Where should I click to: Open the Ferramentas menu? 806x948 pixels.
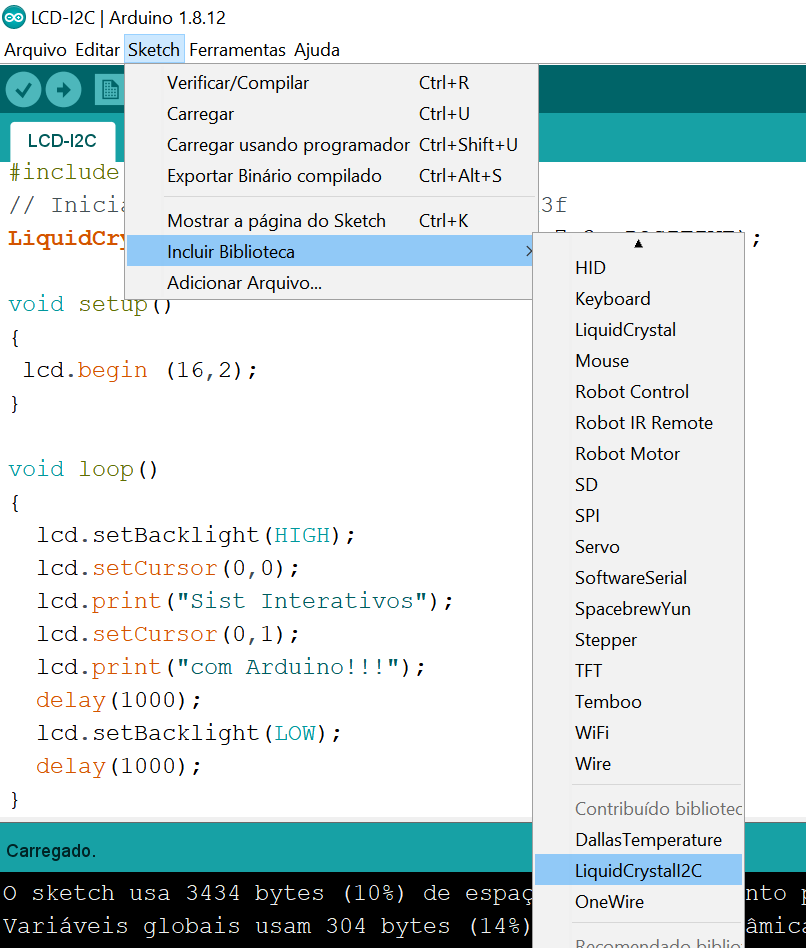(237, 49)
